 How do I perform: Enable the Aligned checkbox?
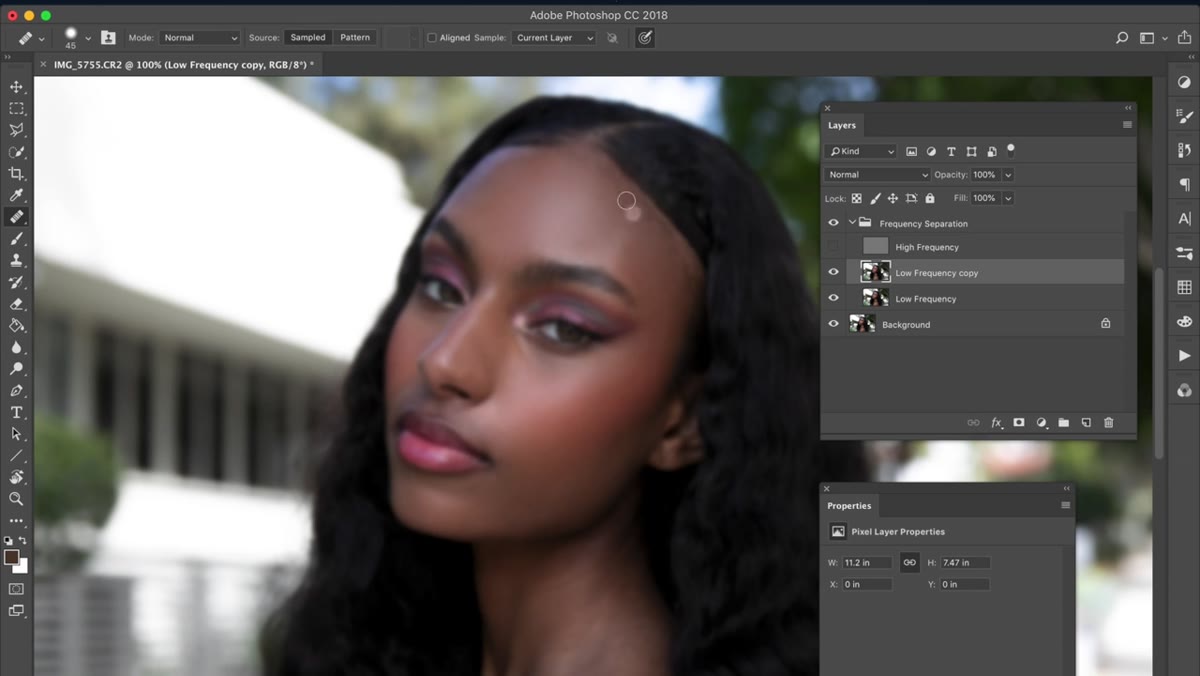pos(432,38)
